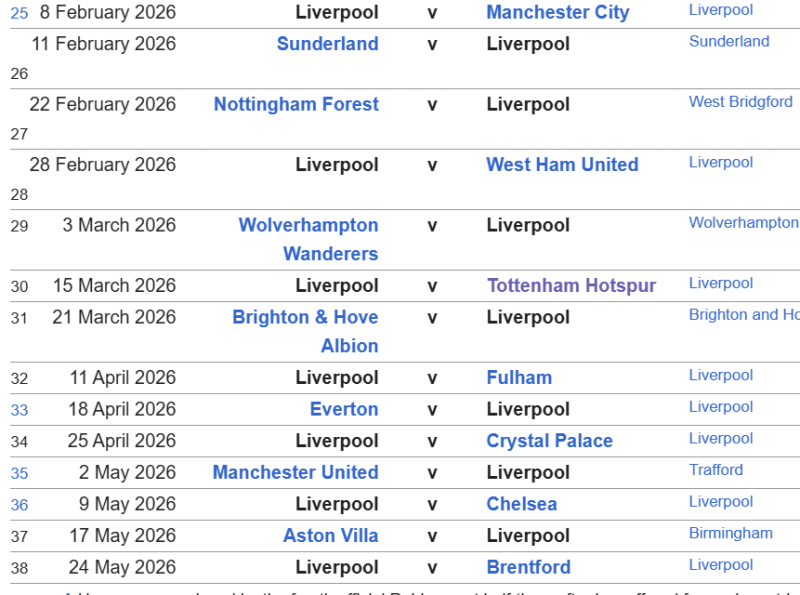800x595 pixels.
Task: Open the Brentford team link
Action: 528,568
